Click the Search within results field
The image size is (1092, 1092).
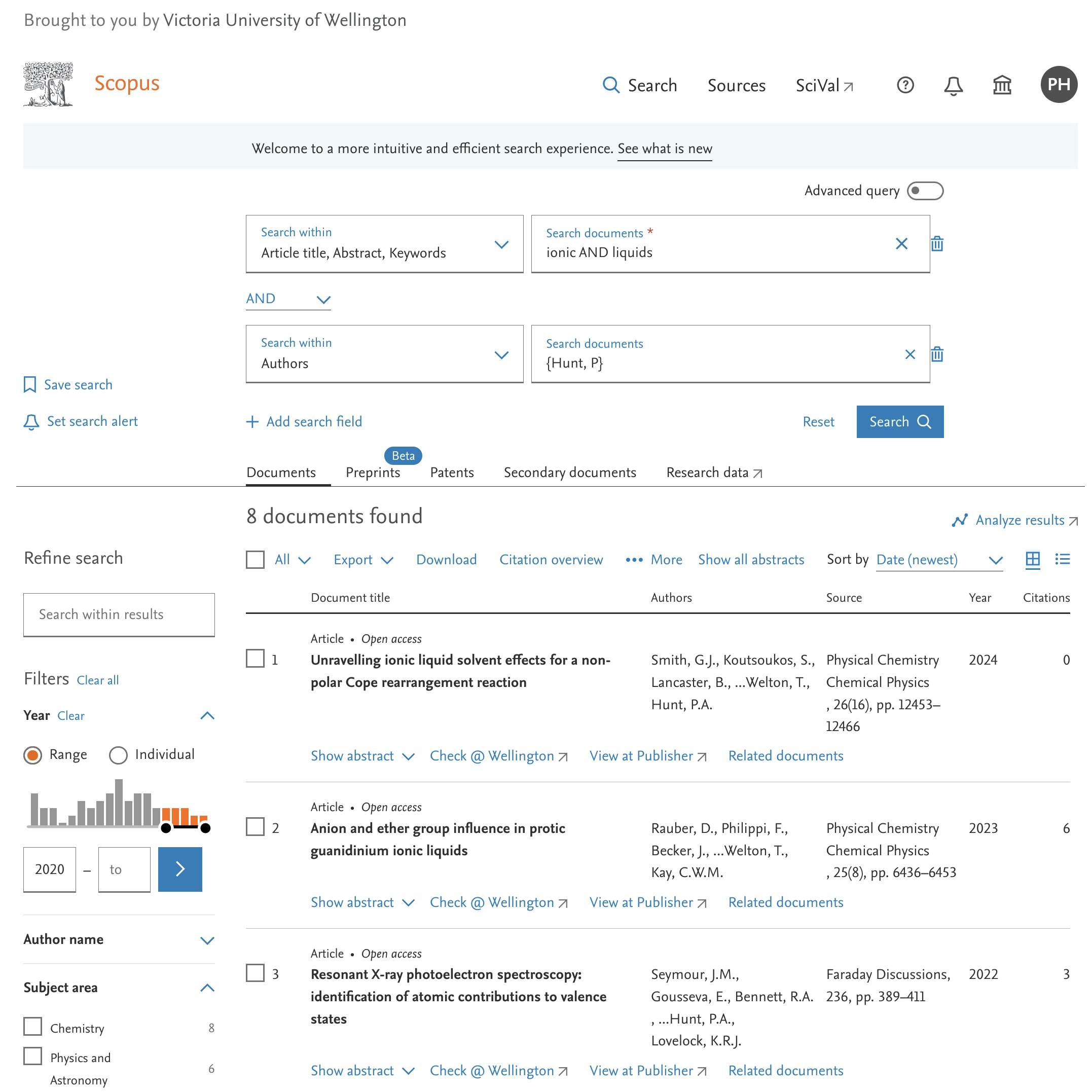point(119,614)
